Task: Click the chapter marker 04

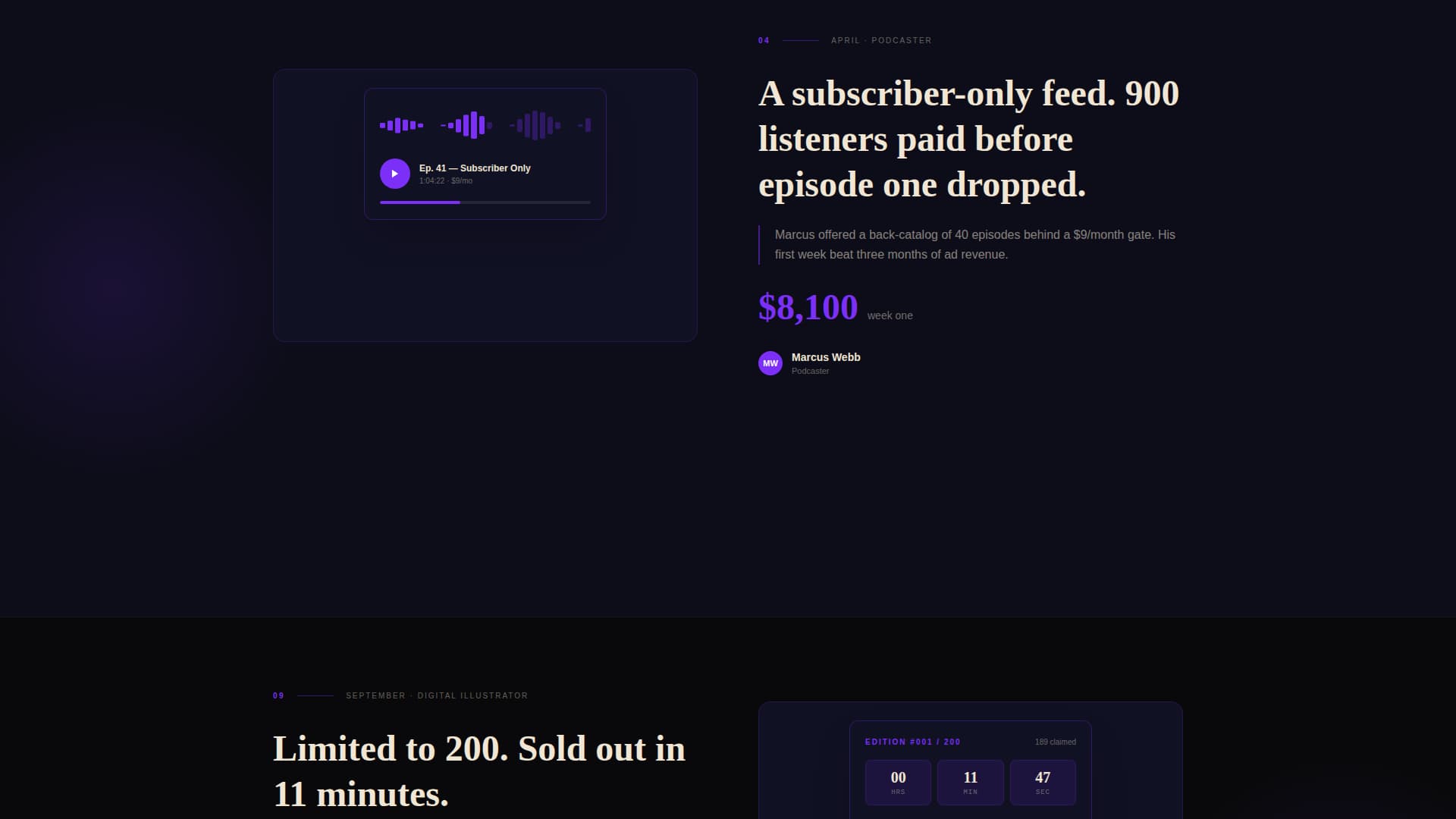Action: click(763, 40)
